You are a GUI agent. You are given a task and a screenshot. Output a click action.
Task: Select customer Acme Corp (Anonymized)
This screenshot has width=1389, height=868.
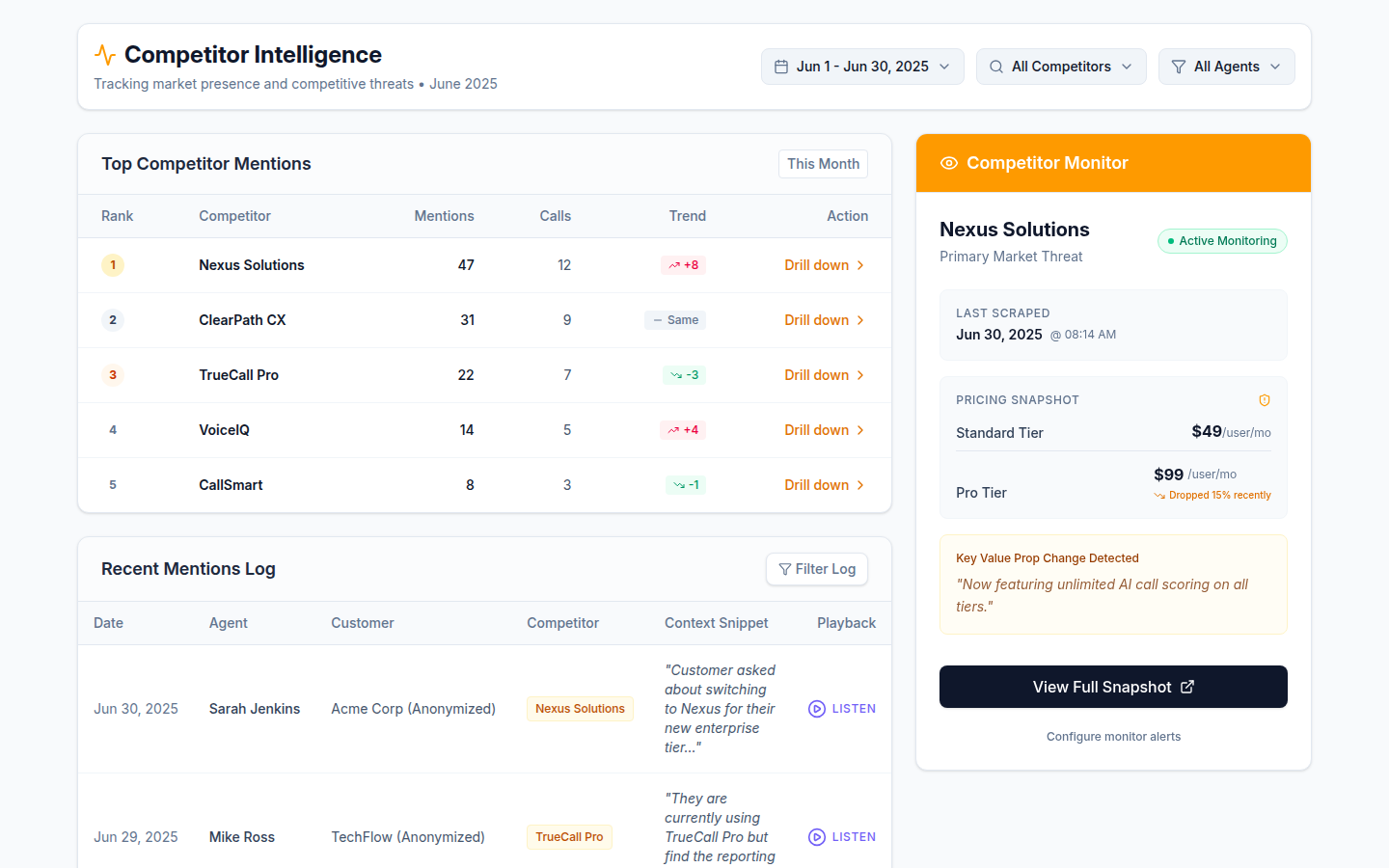[x=414, y=709]
